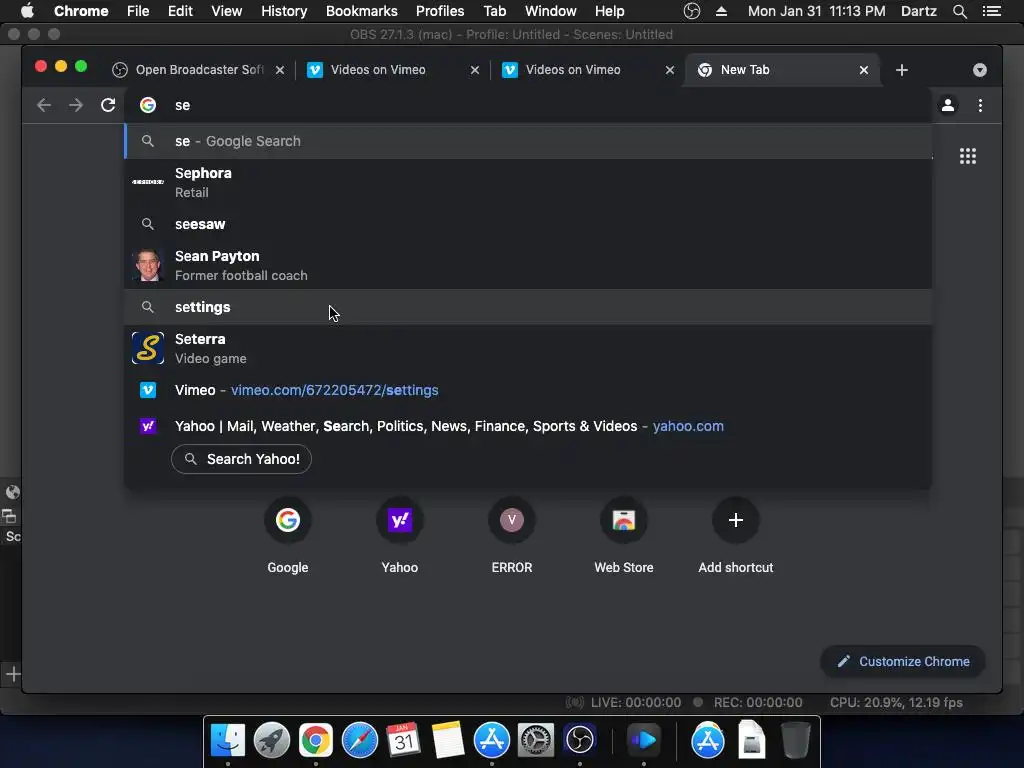This screenshot has height=768, width=1024.
Task: Go forward using the forward arrow
Action: 76,105
